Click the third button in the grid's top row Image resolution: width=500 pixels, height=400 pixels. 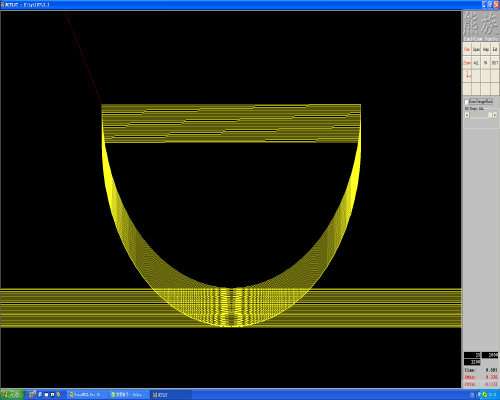(485, 49)
